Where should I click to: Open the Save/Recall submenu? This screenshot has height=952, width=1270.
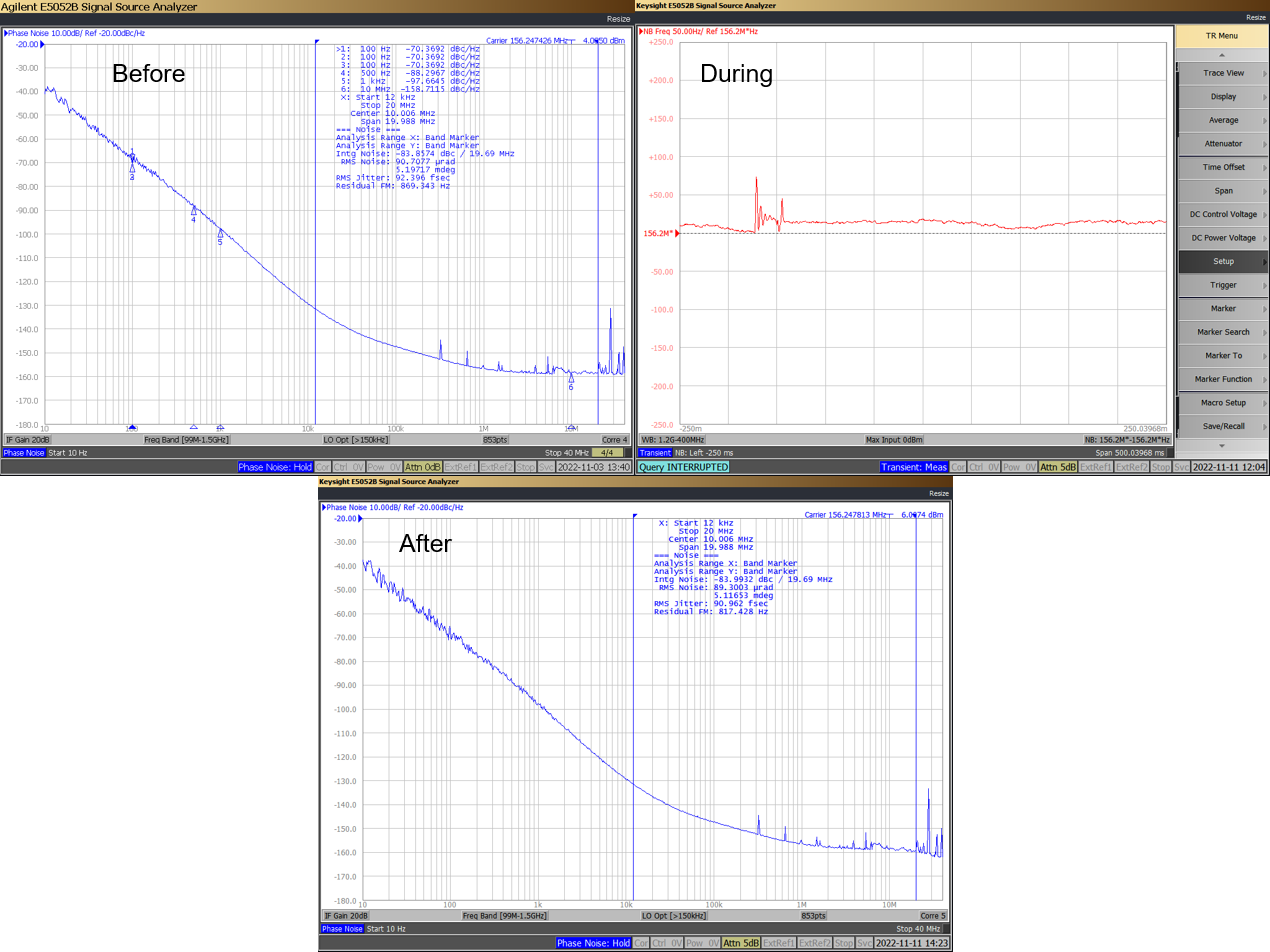[1222, 426]
